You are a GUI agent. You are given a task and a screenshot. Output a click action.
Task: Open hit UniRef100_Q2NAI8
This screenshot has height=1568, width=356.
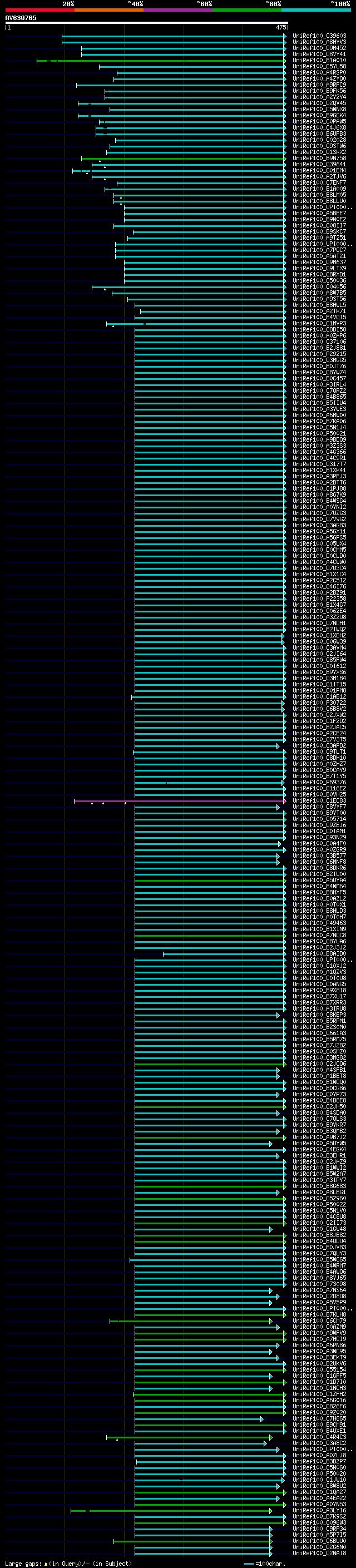click(x=319, y=1554)
